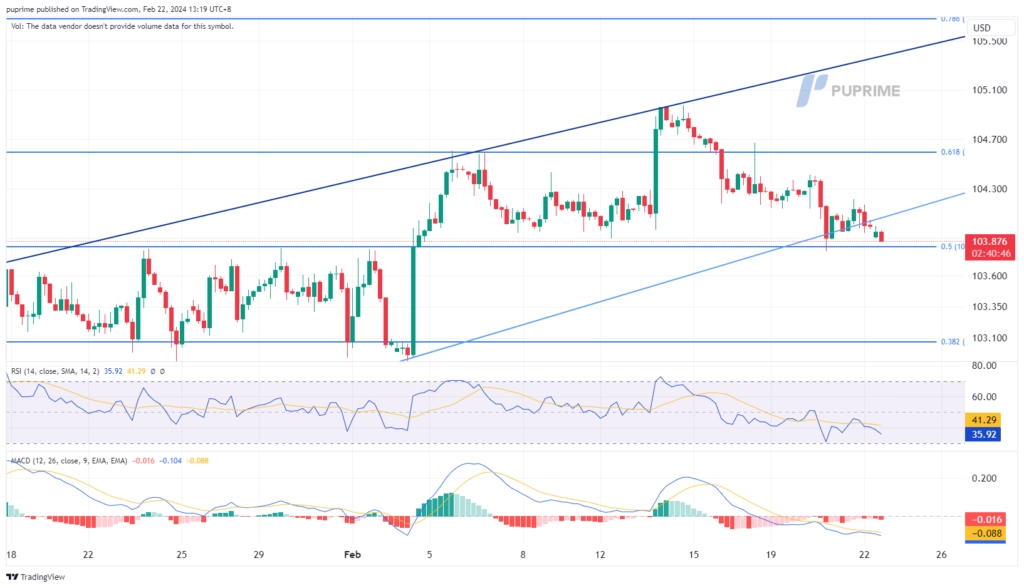Screen dimensions: 1024x588
Task: Select the RSI indicator legend title
Action: (x=55, y=371)
